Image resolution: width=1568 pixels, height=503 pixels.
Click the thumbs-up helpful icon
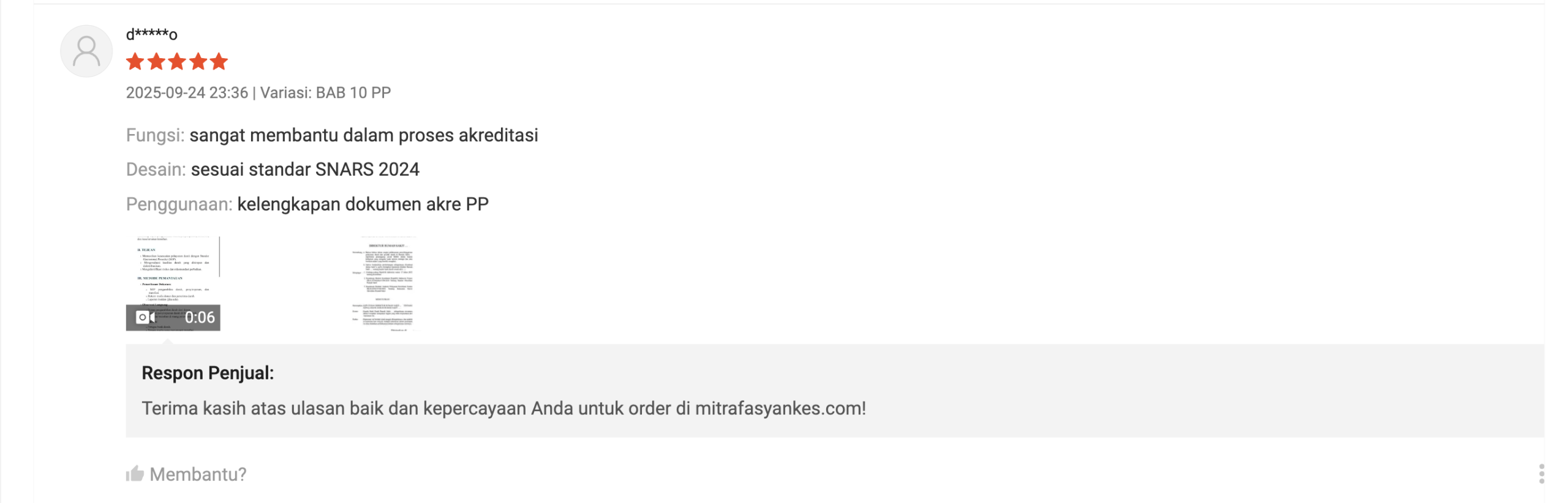[x=135, y=474]
